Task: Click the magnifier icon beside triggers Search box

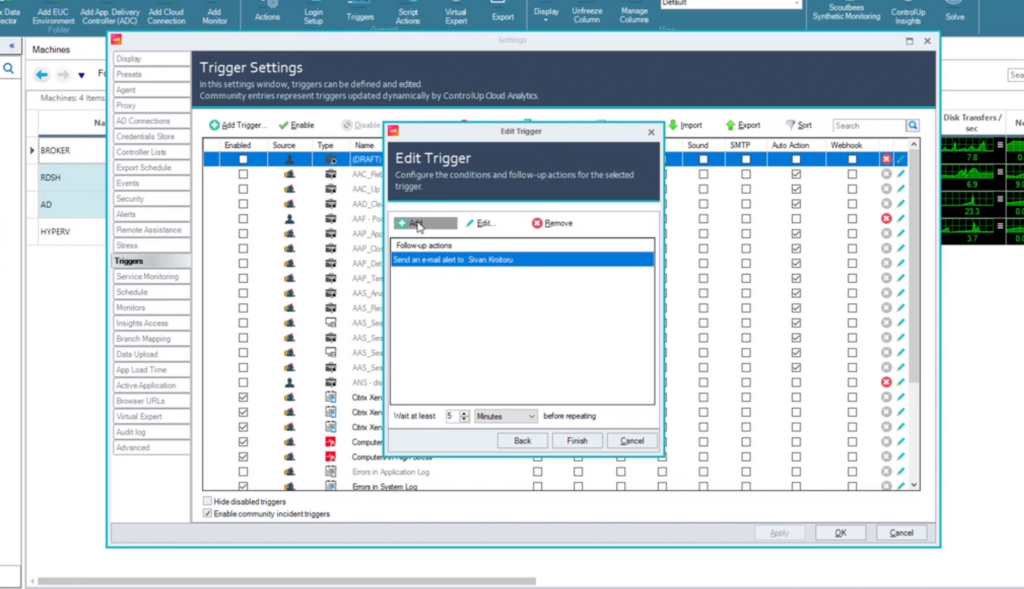Action: 912,125
